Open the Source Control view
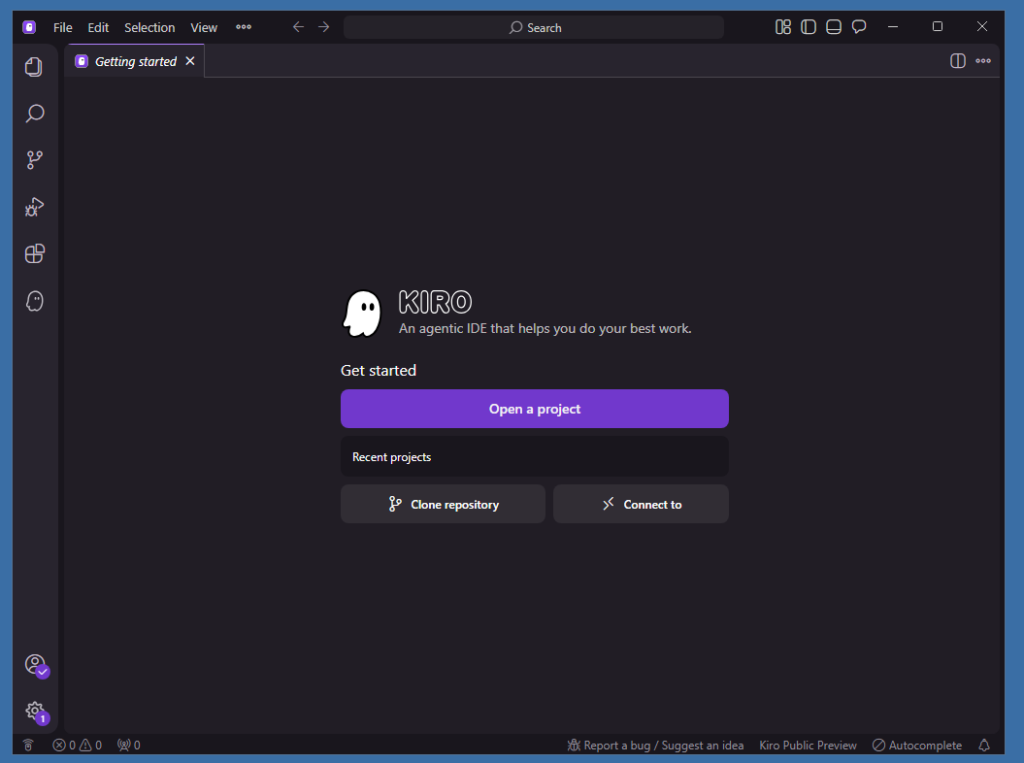Viewport: 1024px width, 763px height. click(x=35, y=160)
